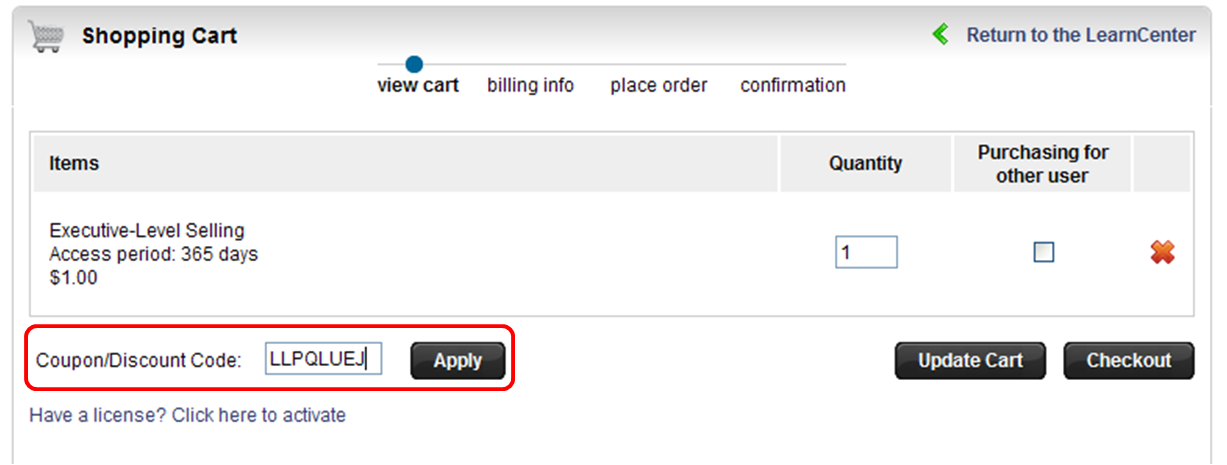Click the green return arrow icon
This screenshot has width=1227, height=465.
[x=940, y=35]
